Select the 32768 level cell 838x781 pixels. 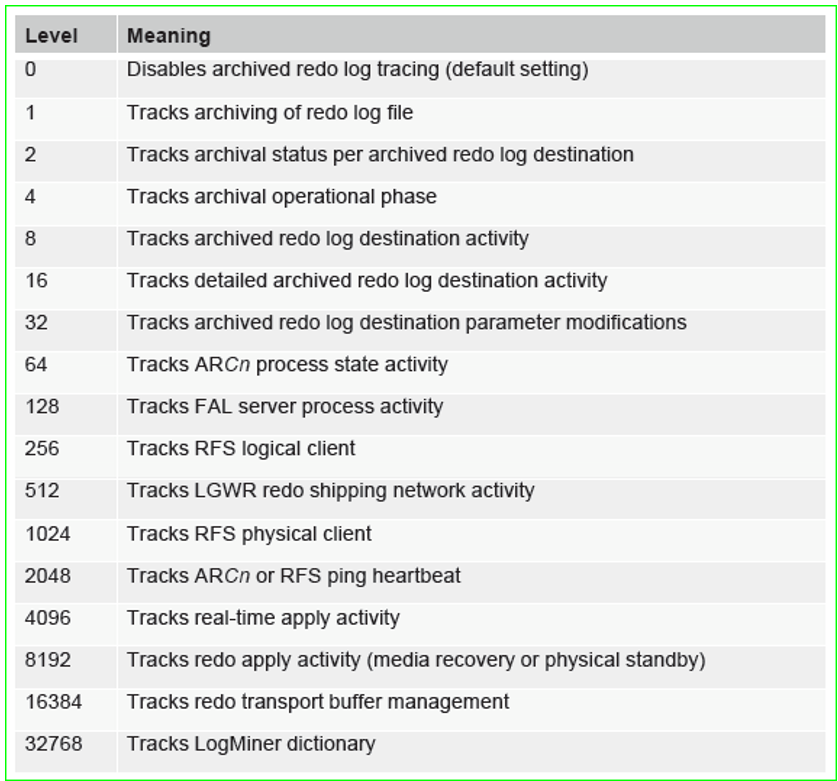pos(66,752)
